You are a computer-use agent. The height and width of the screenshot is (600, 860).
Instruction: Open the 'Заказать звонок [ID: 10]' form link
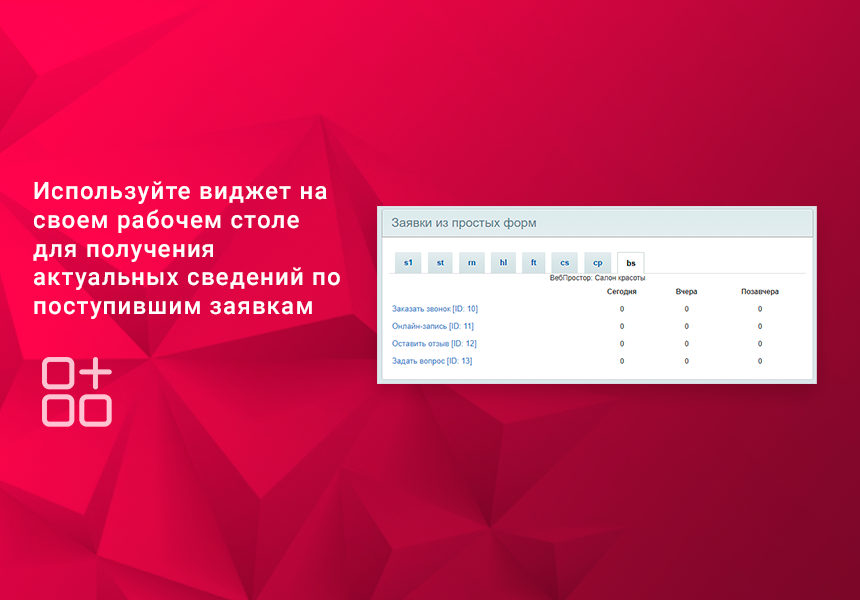435,309
